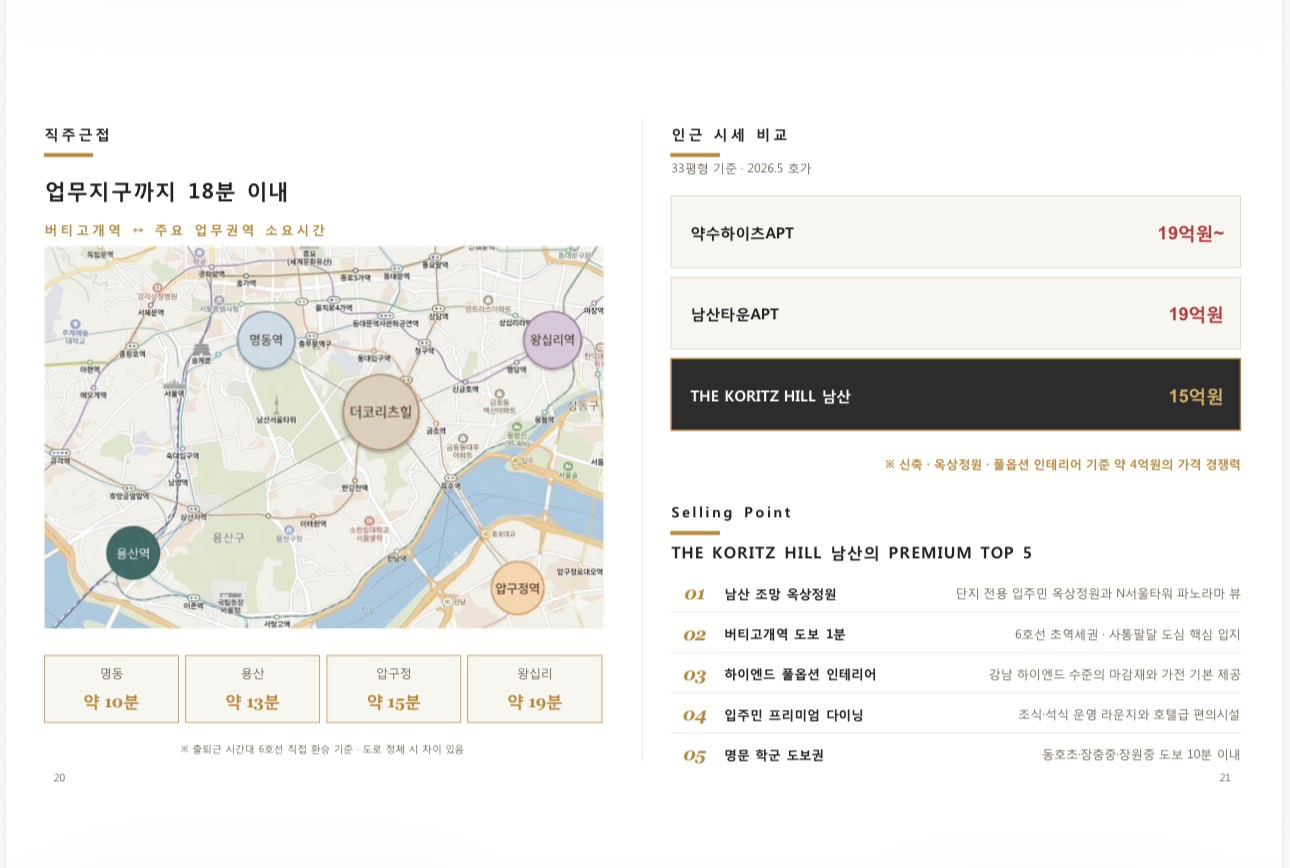Click page number 20
1290x868 pixels.
[59, 777]
